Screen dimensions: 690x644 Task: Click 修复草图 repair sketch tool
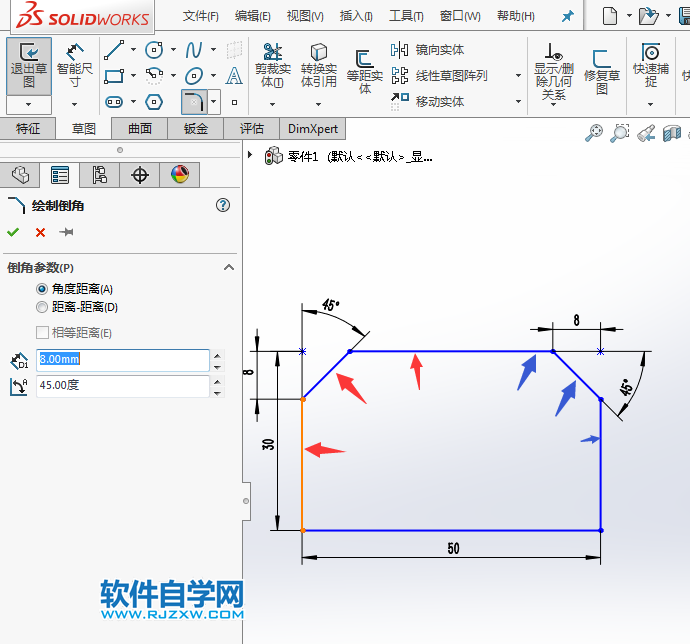pyautogui.click(x=602, y=71)
